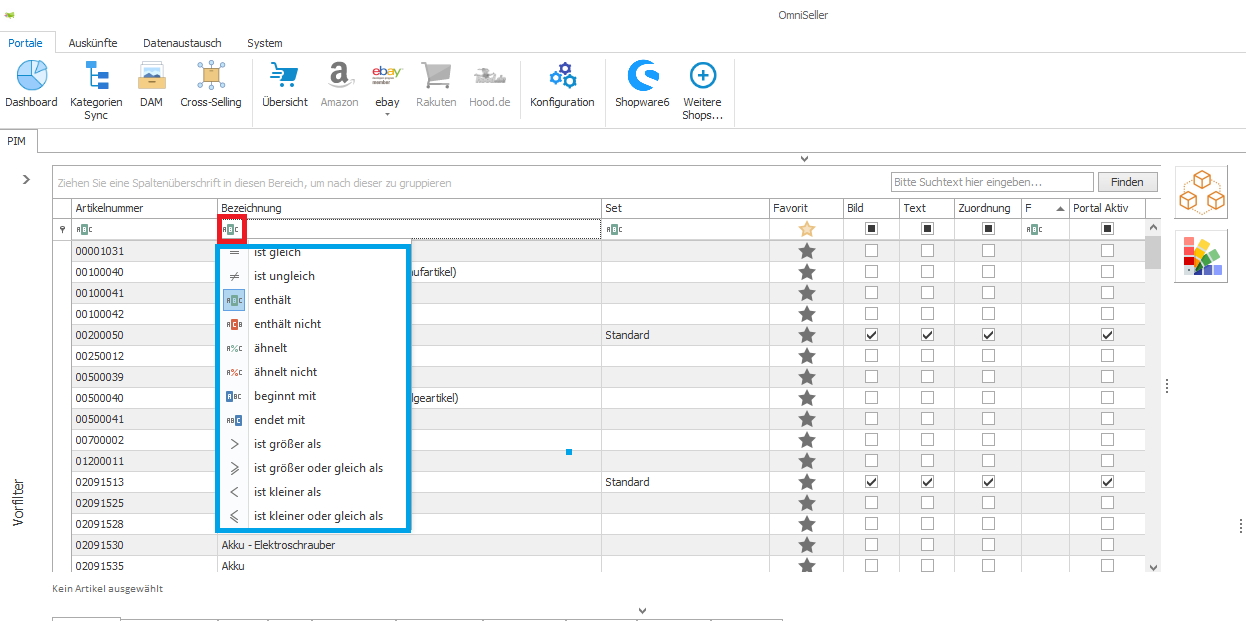The width and height of the screenshot is (1246, 621).
Task: Uncheck Portal Aktiv for article 02091513
Action: pyautogui.click(x=1107, y=482)
